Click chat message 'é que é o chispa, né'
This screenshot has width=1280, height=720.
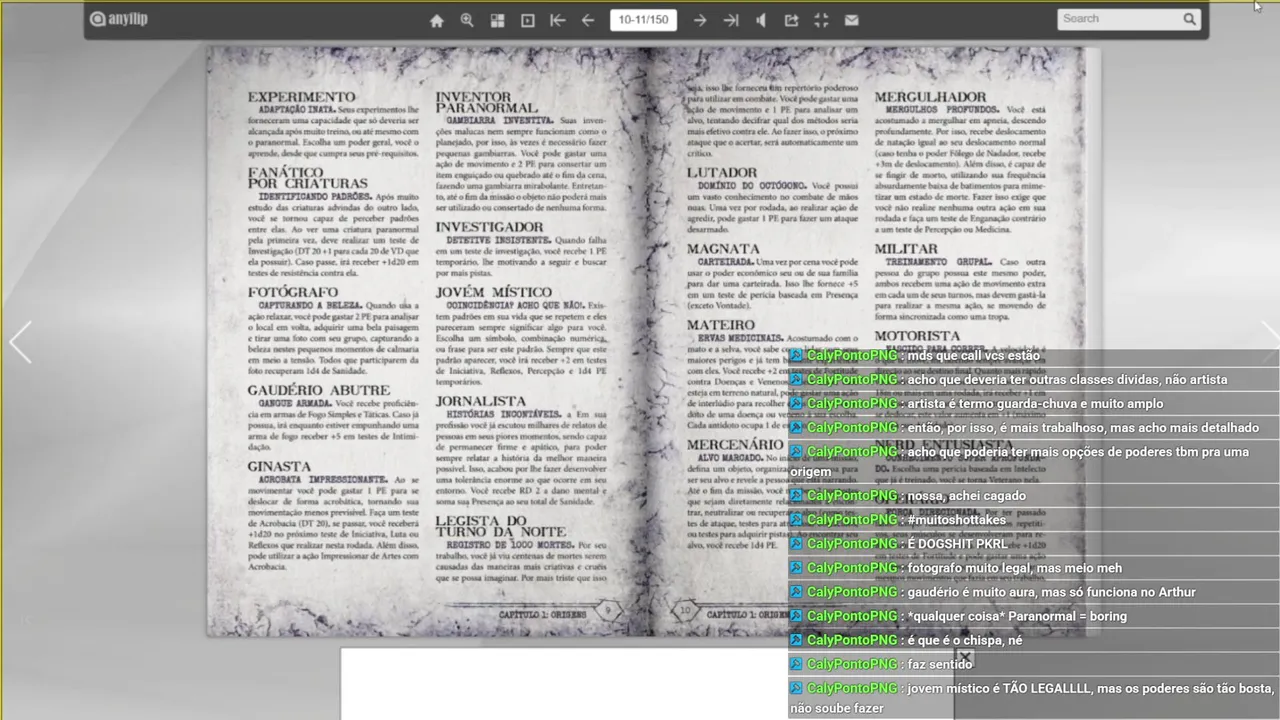pyautogui.click(x=965, y=640)
